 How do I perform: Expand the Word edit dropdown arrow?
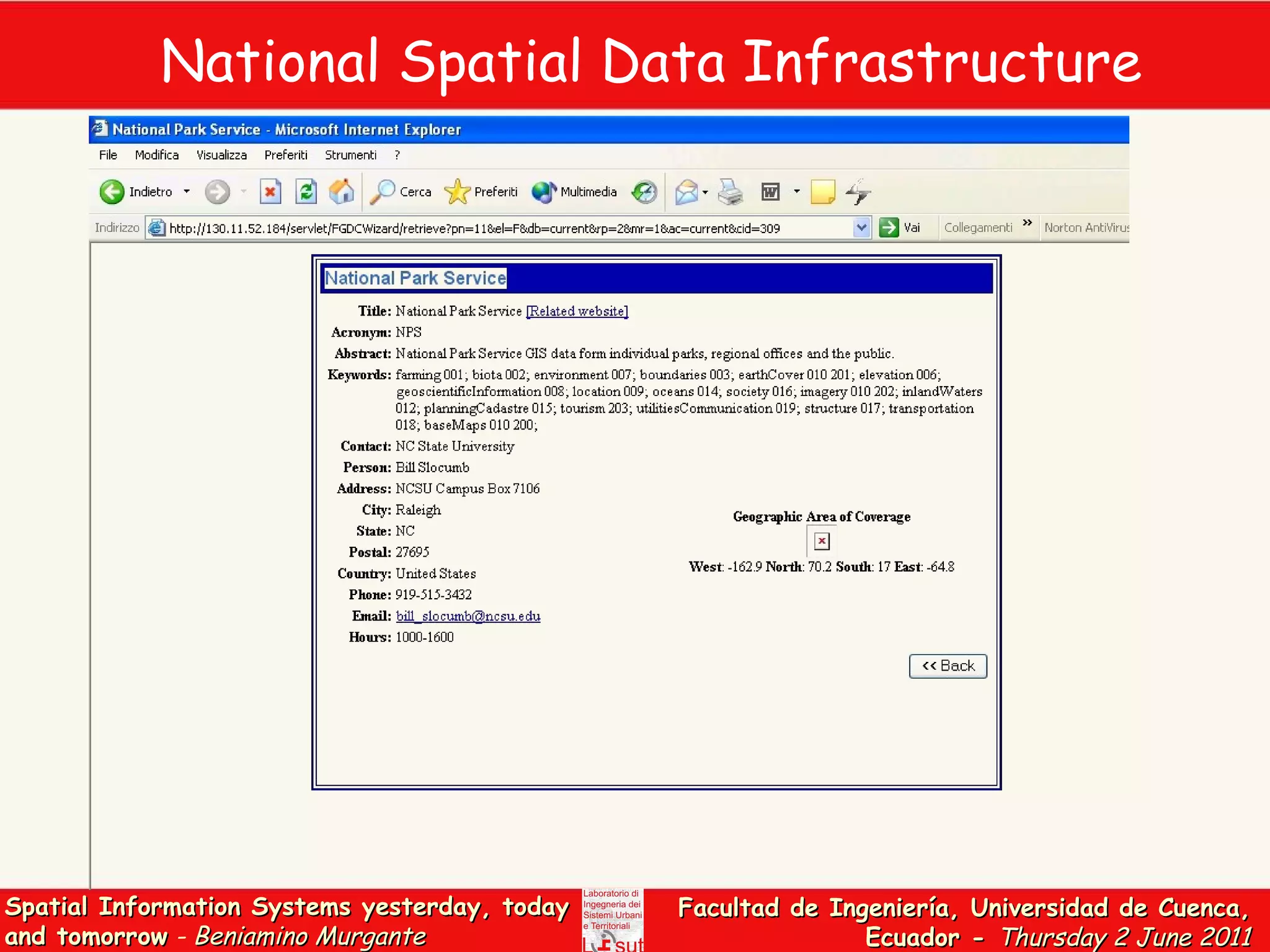(797, 192)
